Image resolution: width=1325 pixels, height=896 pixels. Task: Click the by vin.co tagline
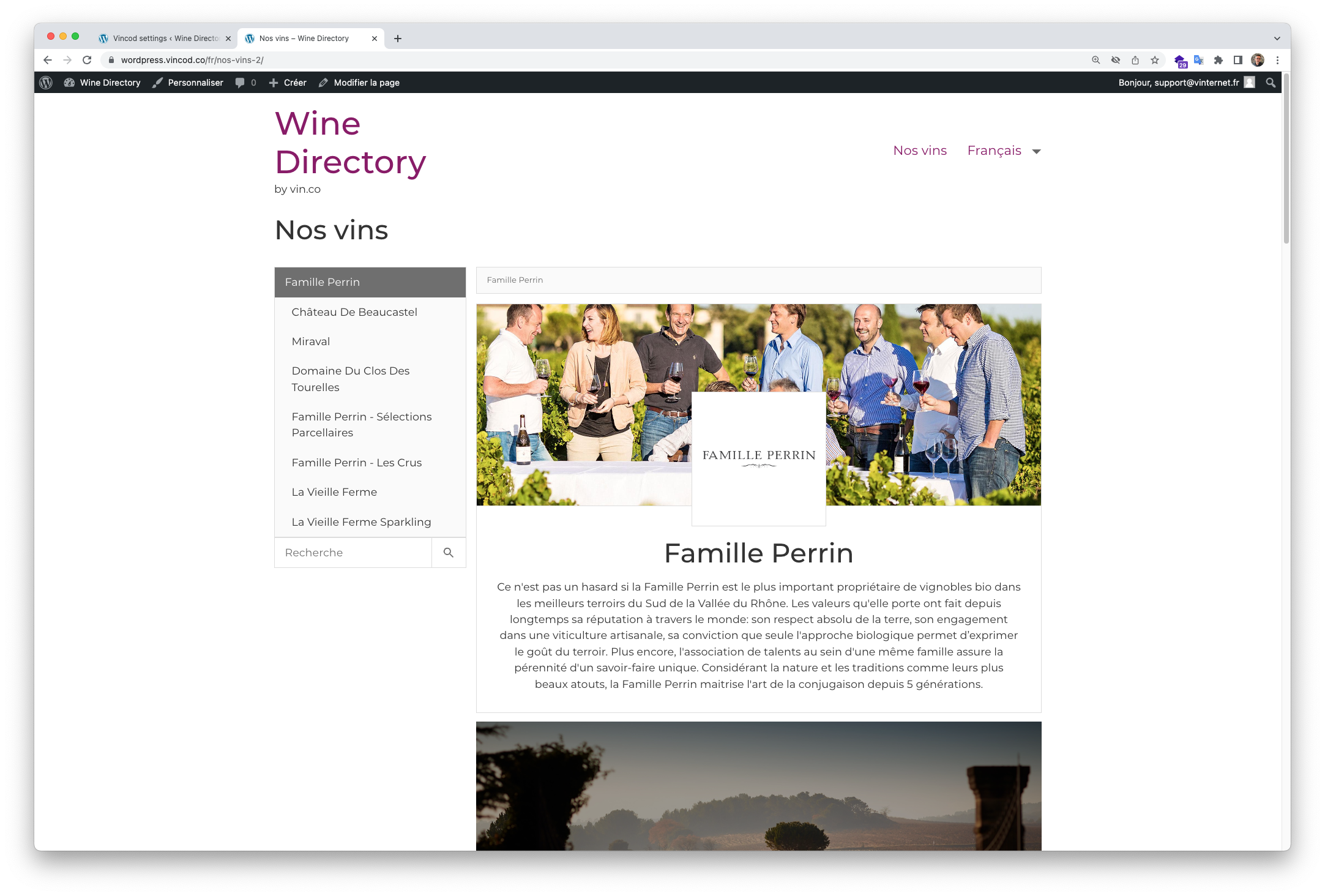[297, 189]
